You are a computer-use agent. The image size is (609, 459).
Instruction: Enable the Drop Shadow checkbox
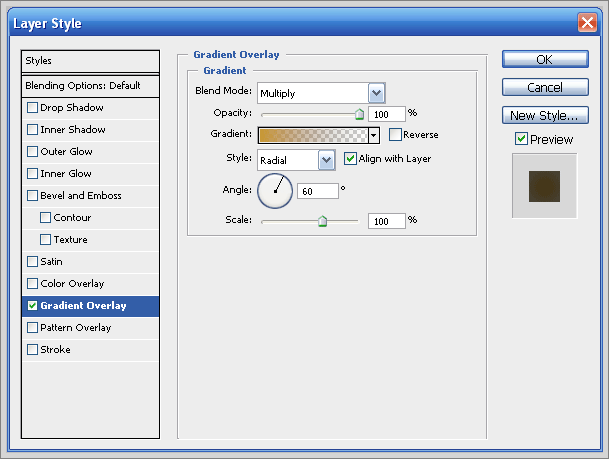tap(32, 108)
